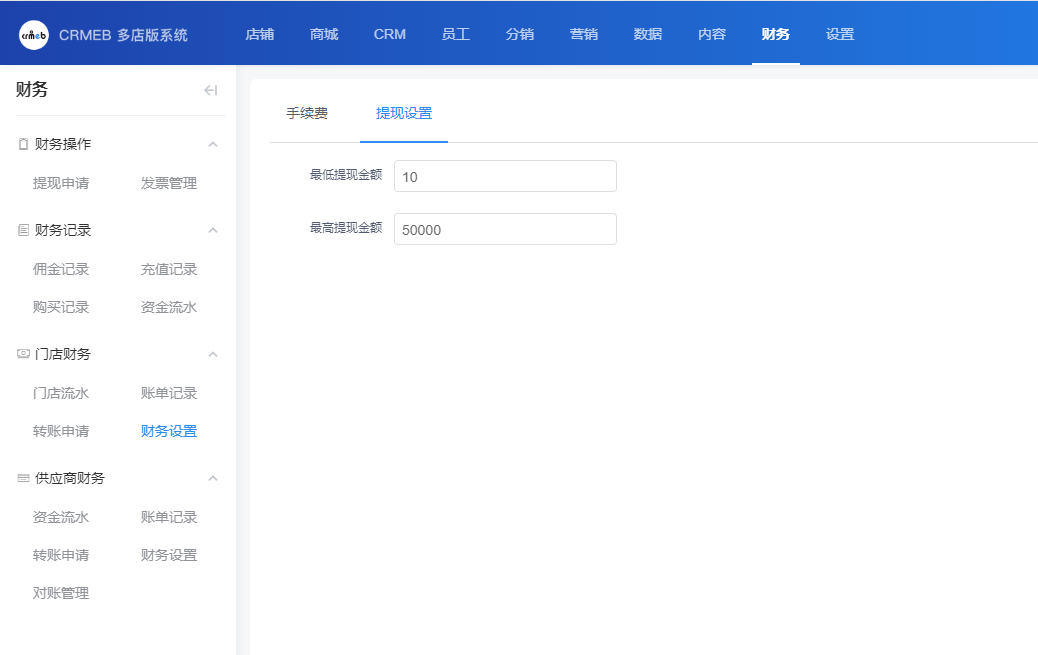Click the 门店财务 money icon
The width and height of the screenshot is (1038, 655).
point(23,354)
